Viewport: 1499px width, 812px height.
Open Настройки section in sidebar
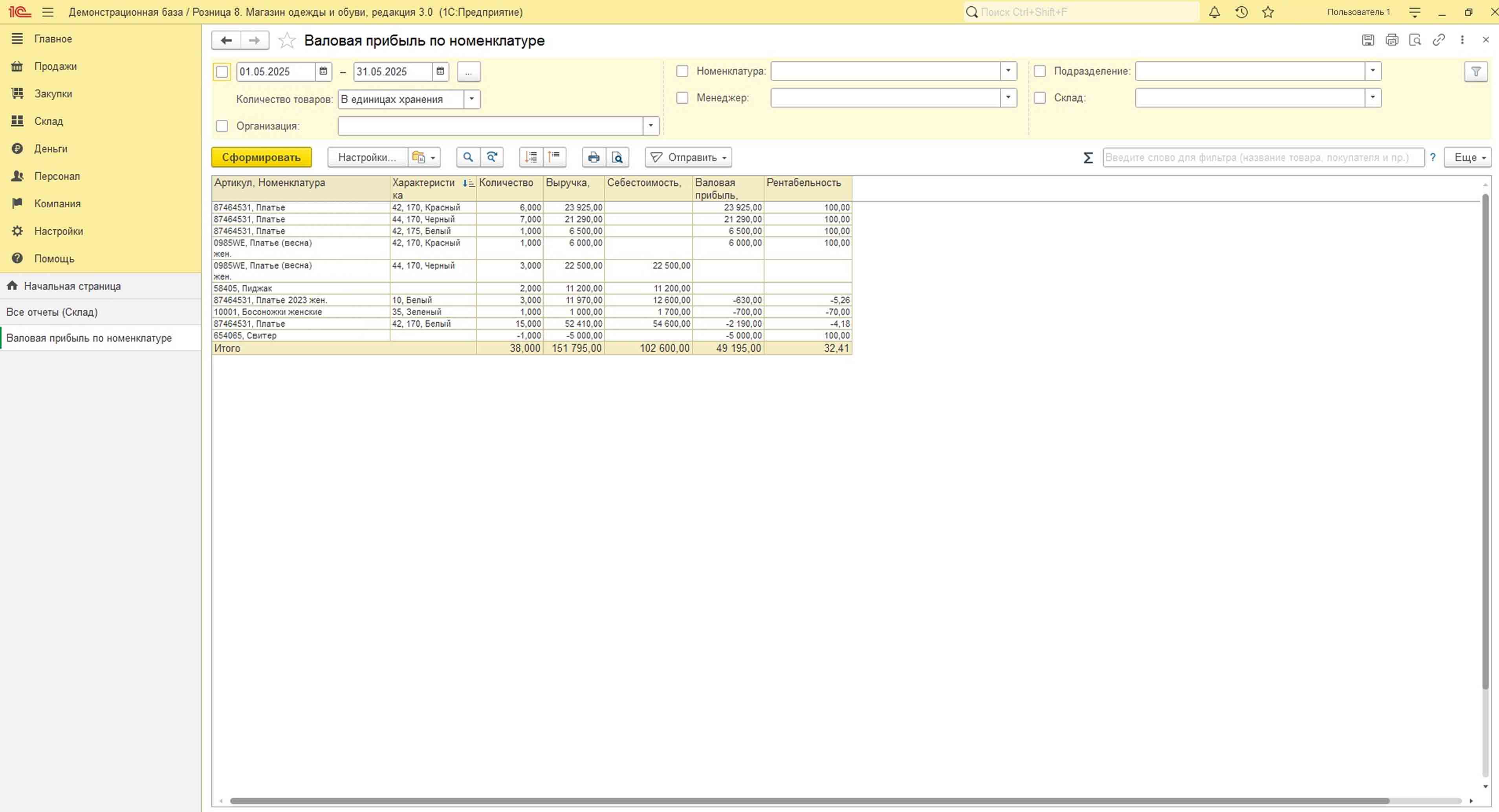tap(100, 231)
